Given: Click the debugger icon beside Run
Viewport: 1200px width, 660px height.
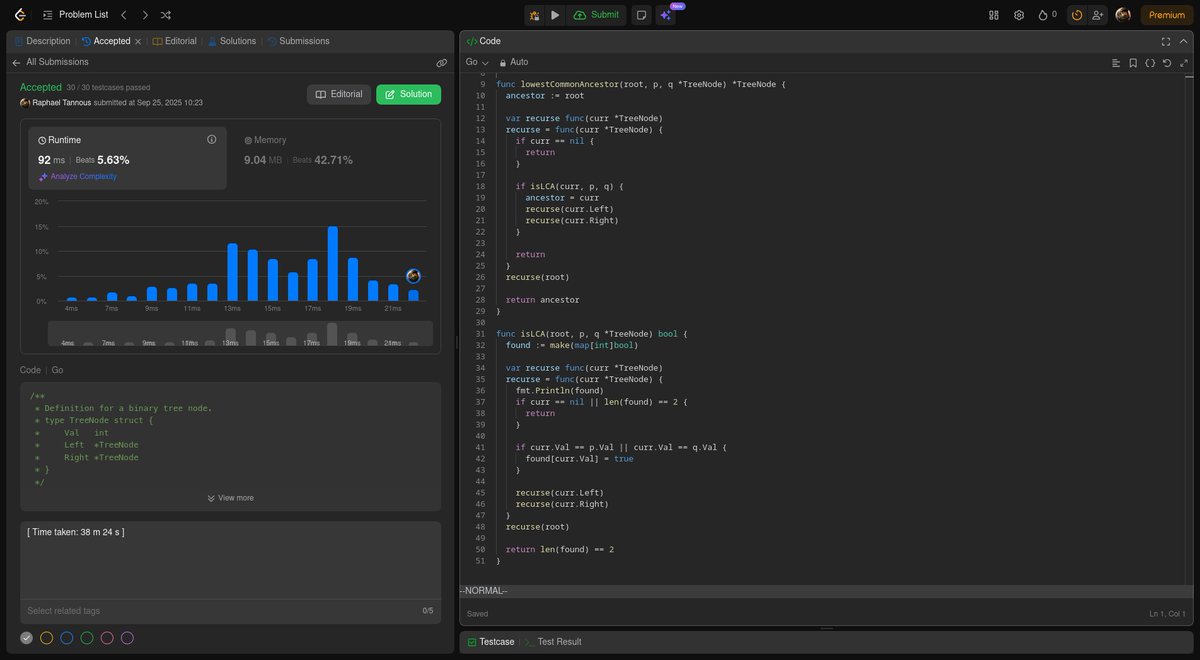Looking at the screenshot, I should click(534, 15).
